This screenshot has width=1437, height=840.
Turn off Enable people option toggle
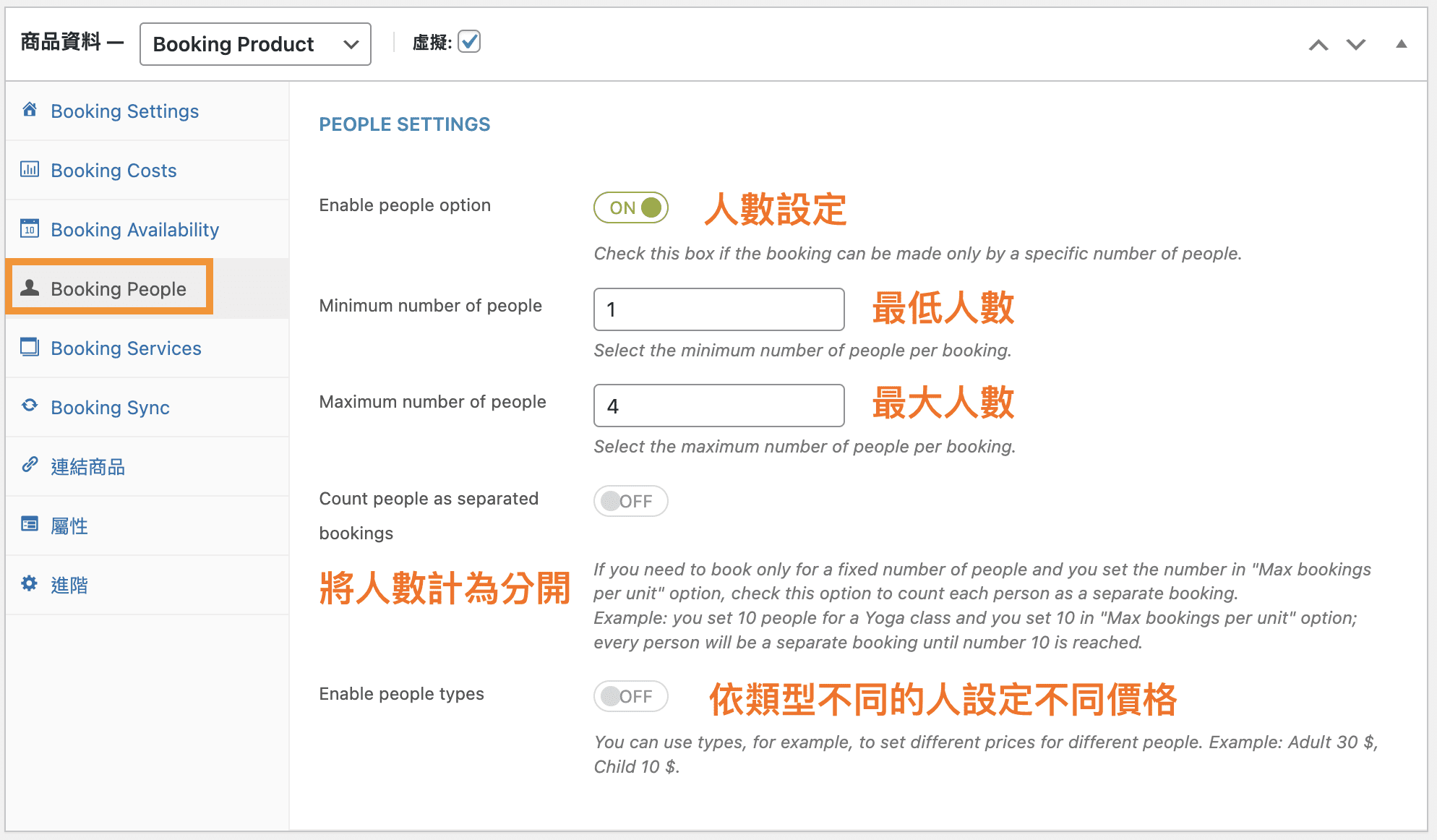point(631,208)
